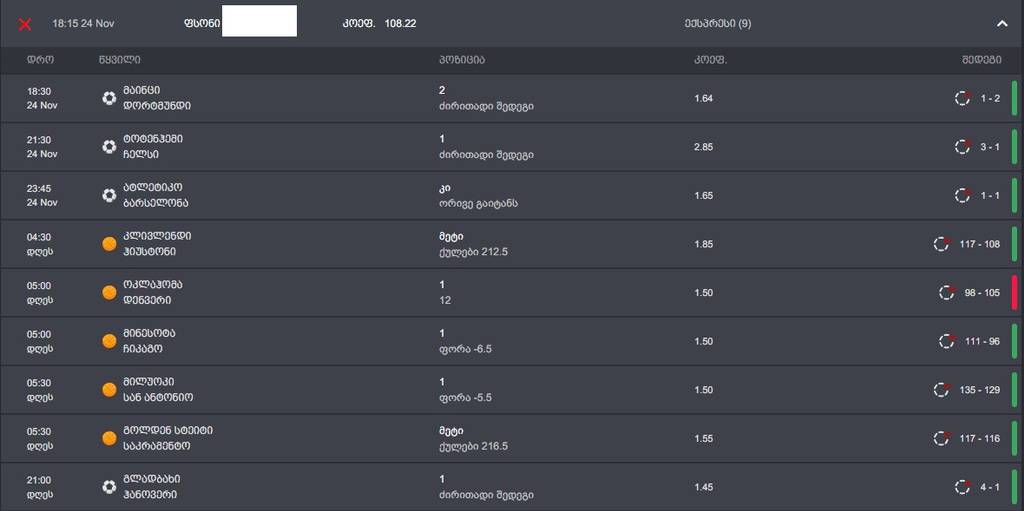Click the team names გლადბახი / ჰანოვერი
The height and width of the screenshot is (511, 1024).
tap(152, 487)
